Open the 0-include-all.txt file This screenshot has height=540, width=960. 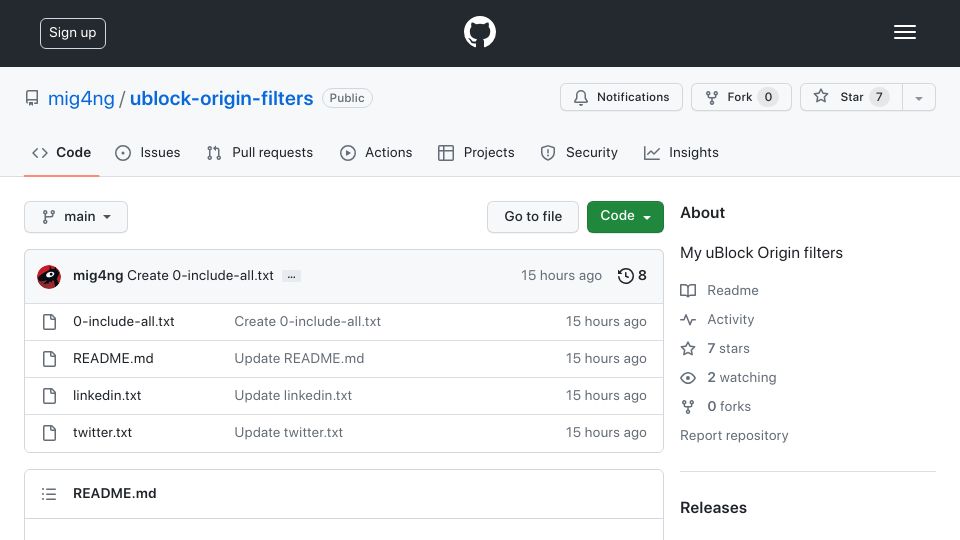124,321
